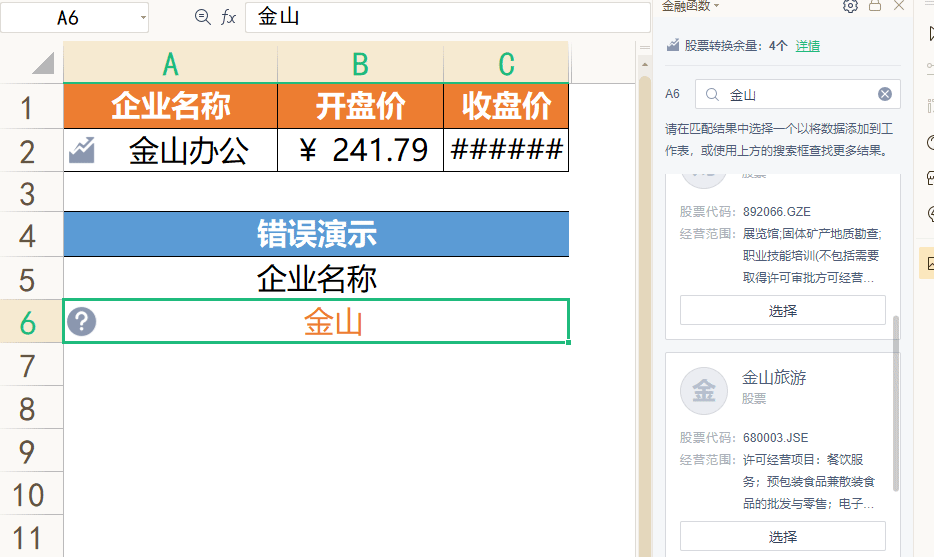The image size is (934, 557).
Task: Click the 企业名称 header cell A1
Action: pos(170,106)
